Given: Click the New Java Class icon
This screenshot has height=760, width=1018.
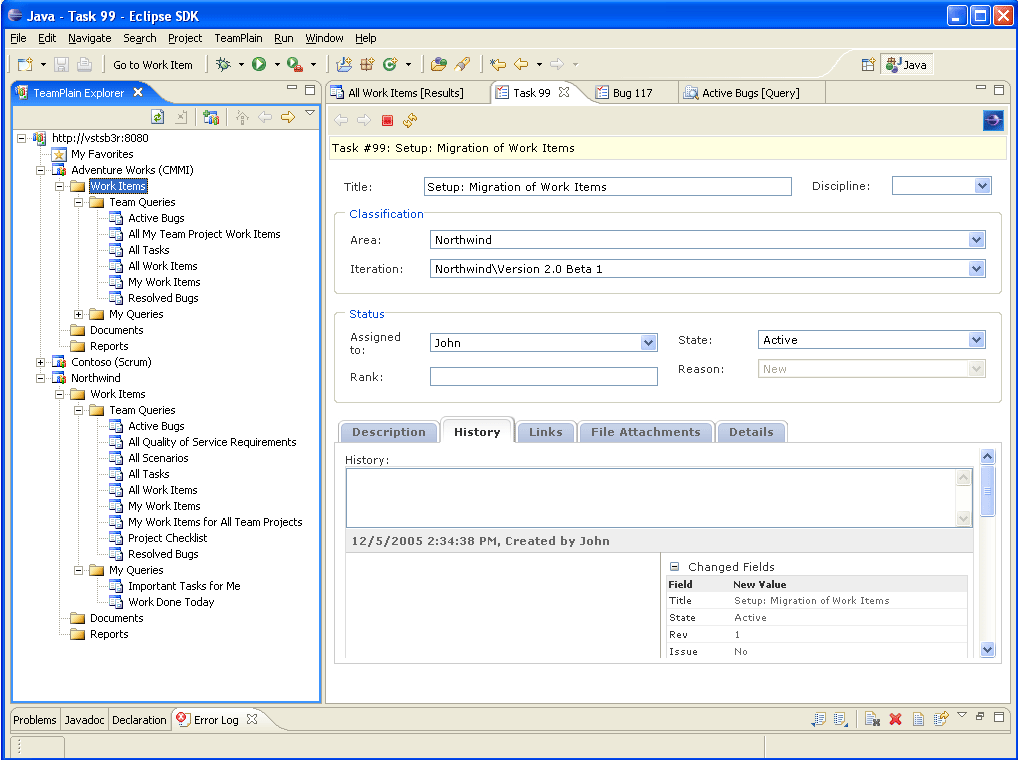Looking at the screenshot, I should tap(390, 64).
